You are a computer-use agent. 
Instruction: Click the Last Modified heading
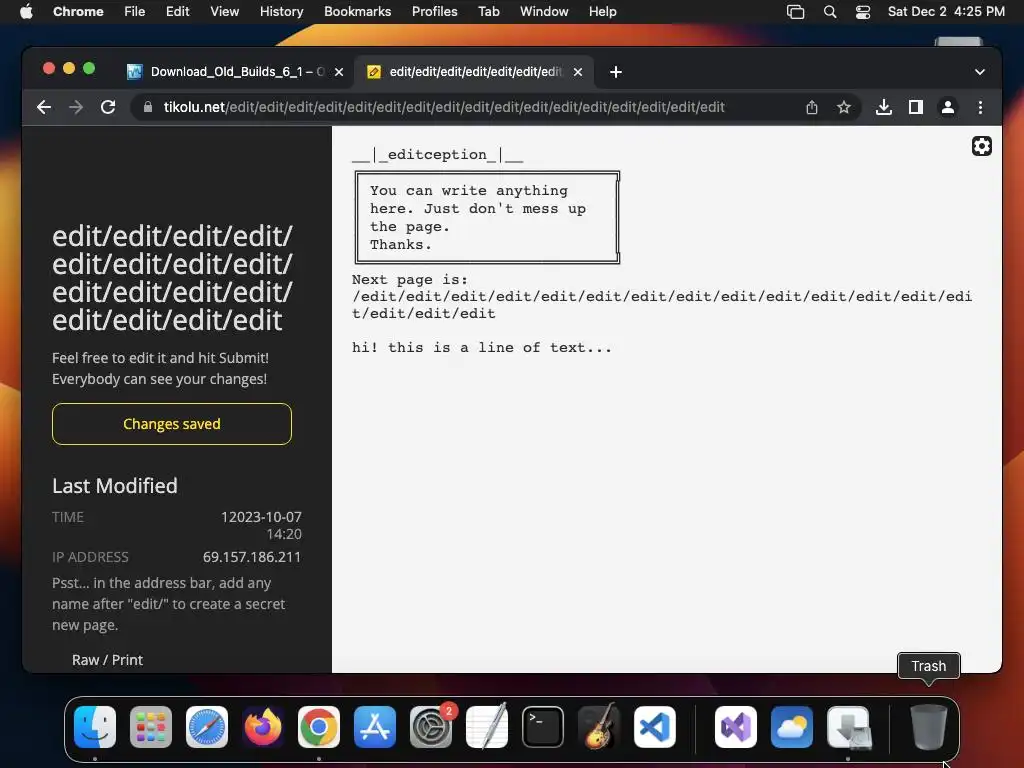(x=115, y=486)
